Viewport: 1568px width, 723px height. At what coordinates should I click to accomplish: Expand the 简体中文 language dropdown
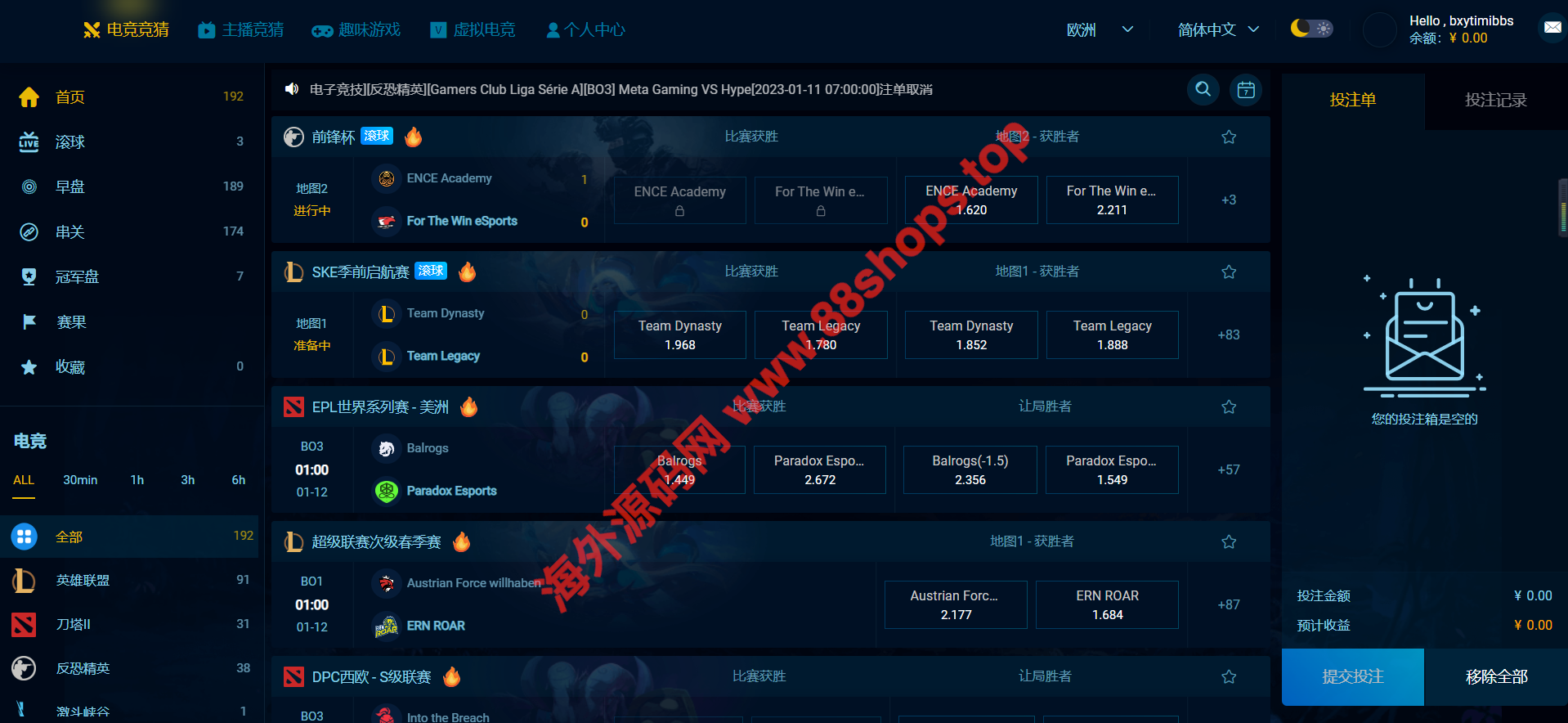pos(1217,30)
